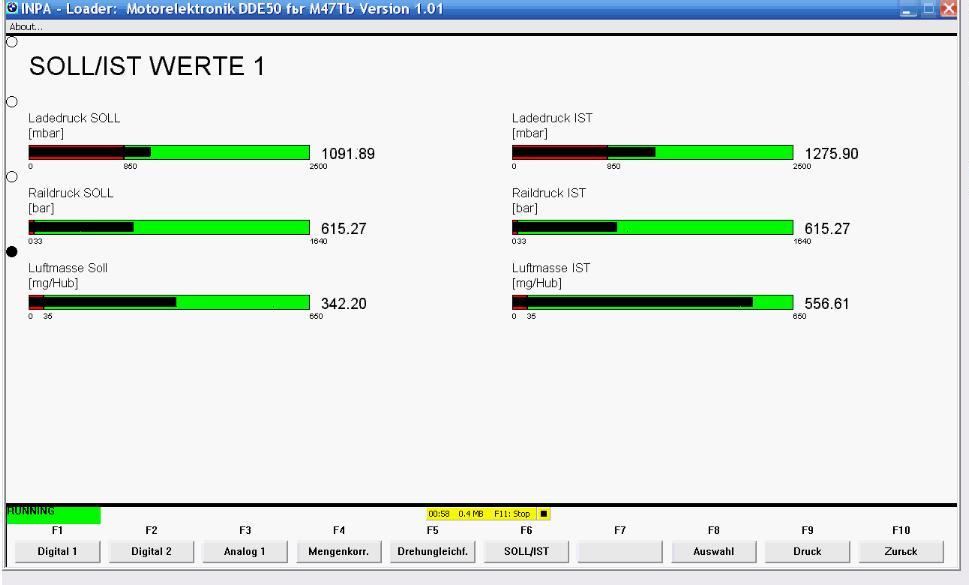Open the Digital 1 screen

coord(57,552)
